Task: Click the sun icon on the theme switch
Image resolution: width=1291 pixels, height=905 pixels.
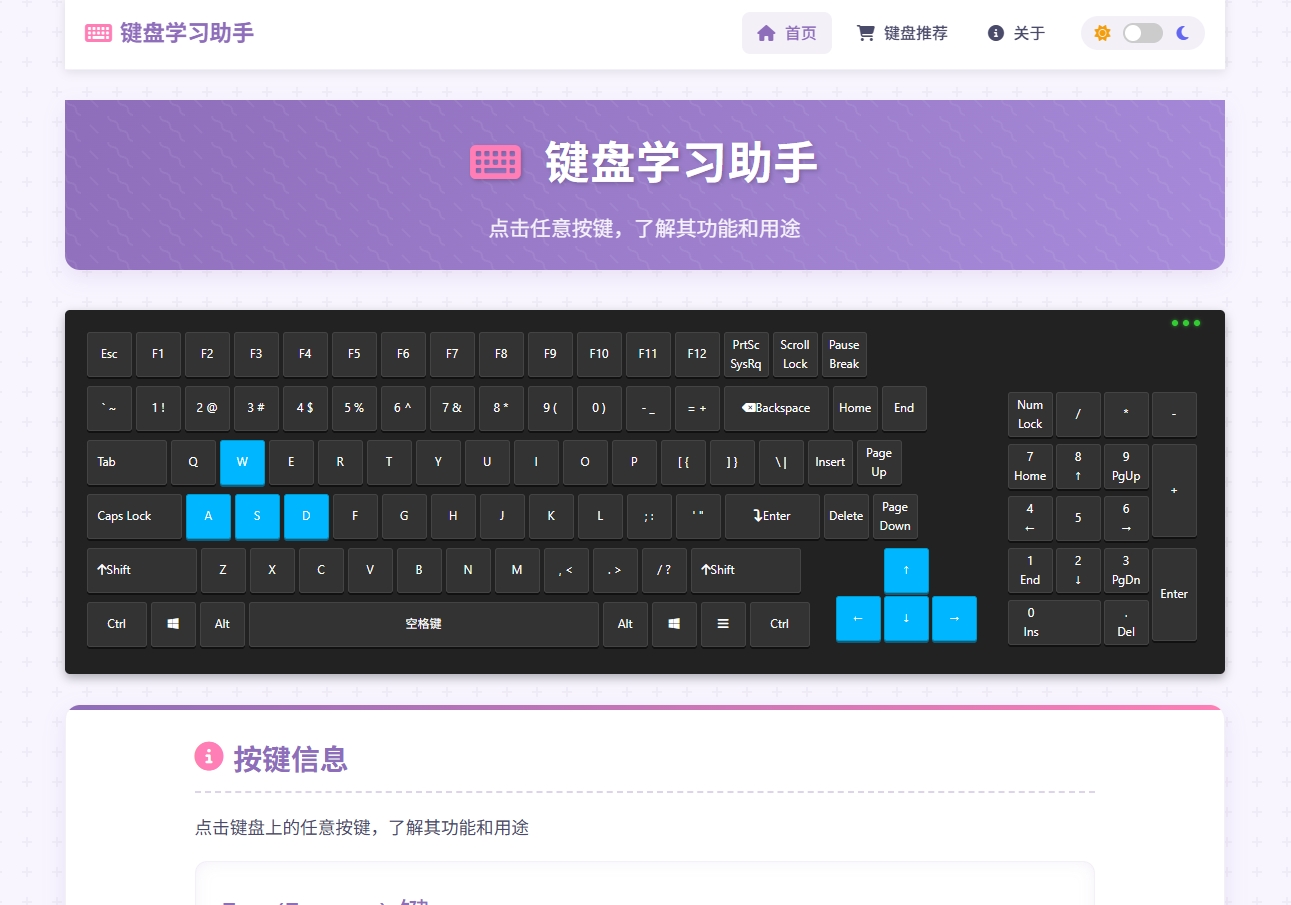Action: point(1102,33)
